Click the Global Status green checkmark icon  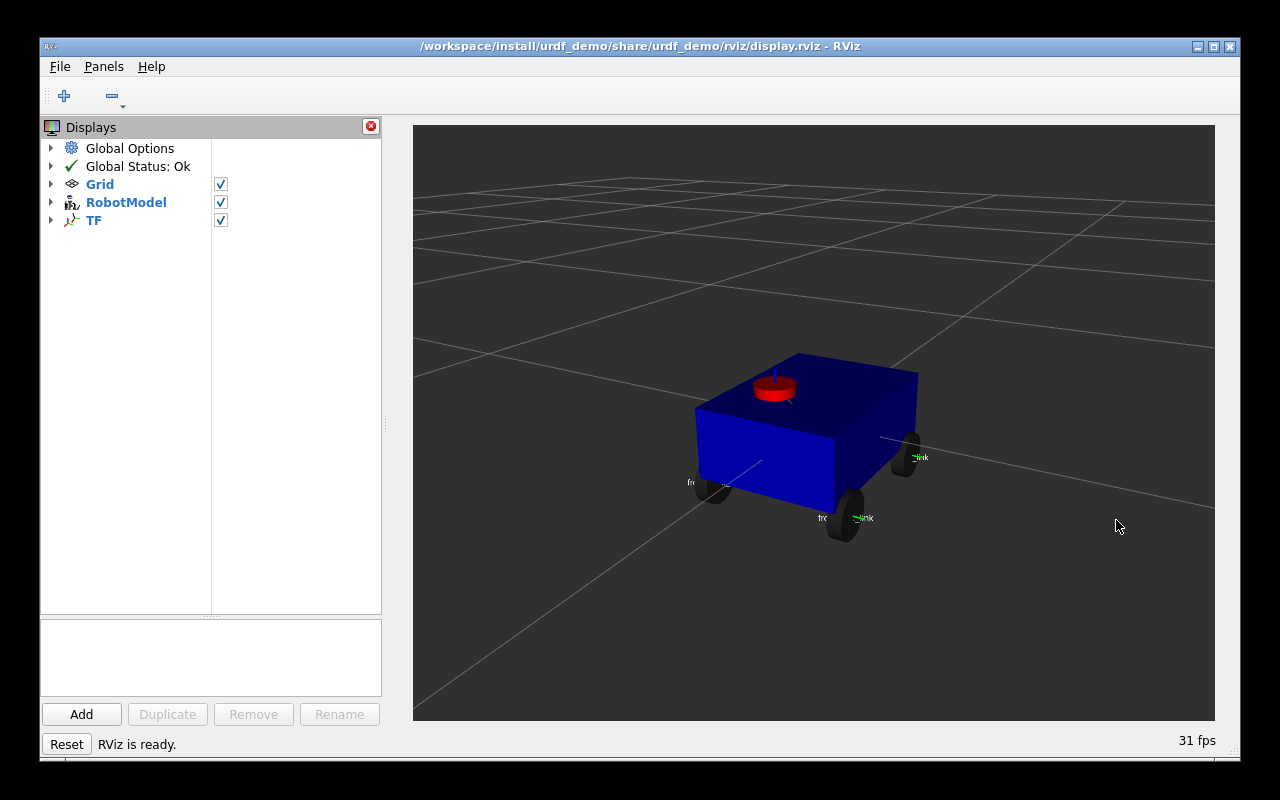pyautogui.click(x=72, y=166)
